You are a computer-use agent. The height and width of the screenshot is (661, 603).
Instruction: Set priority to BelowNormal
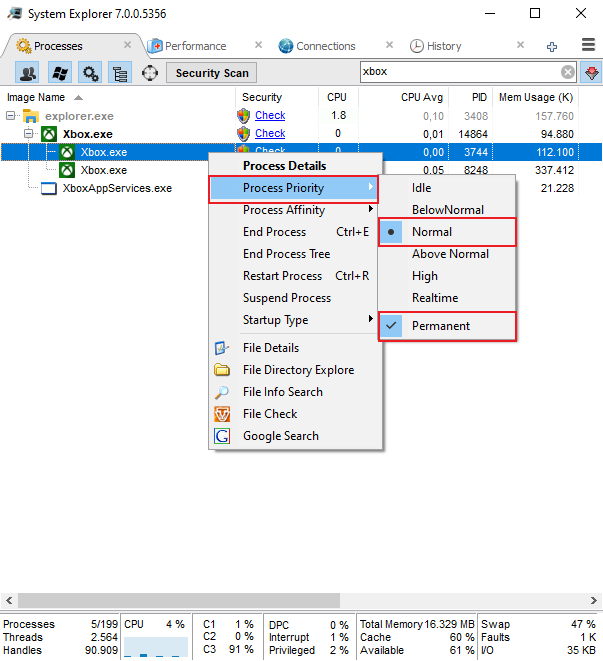pos(447,210)
